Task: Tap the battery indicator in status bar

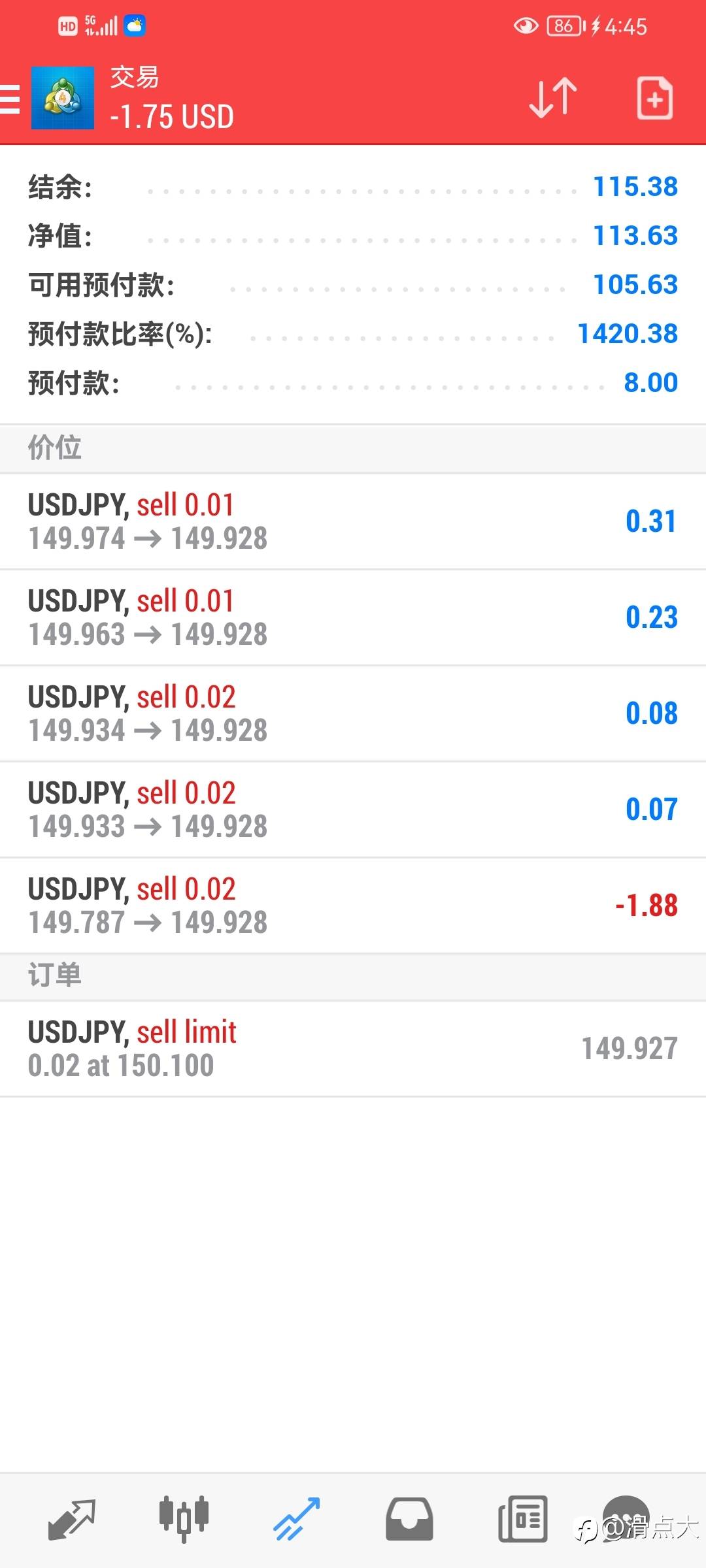Action: tap(565, 26)
